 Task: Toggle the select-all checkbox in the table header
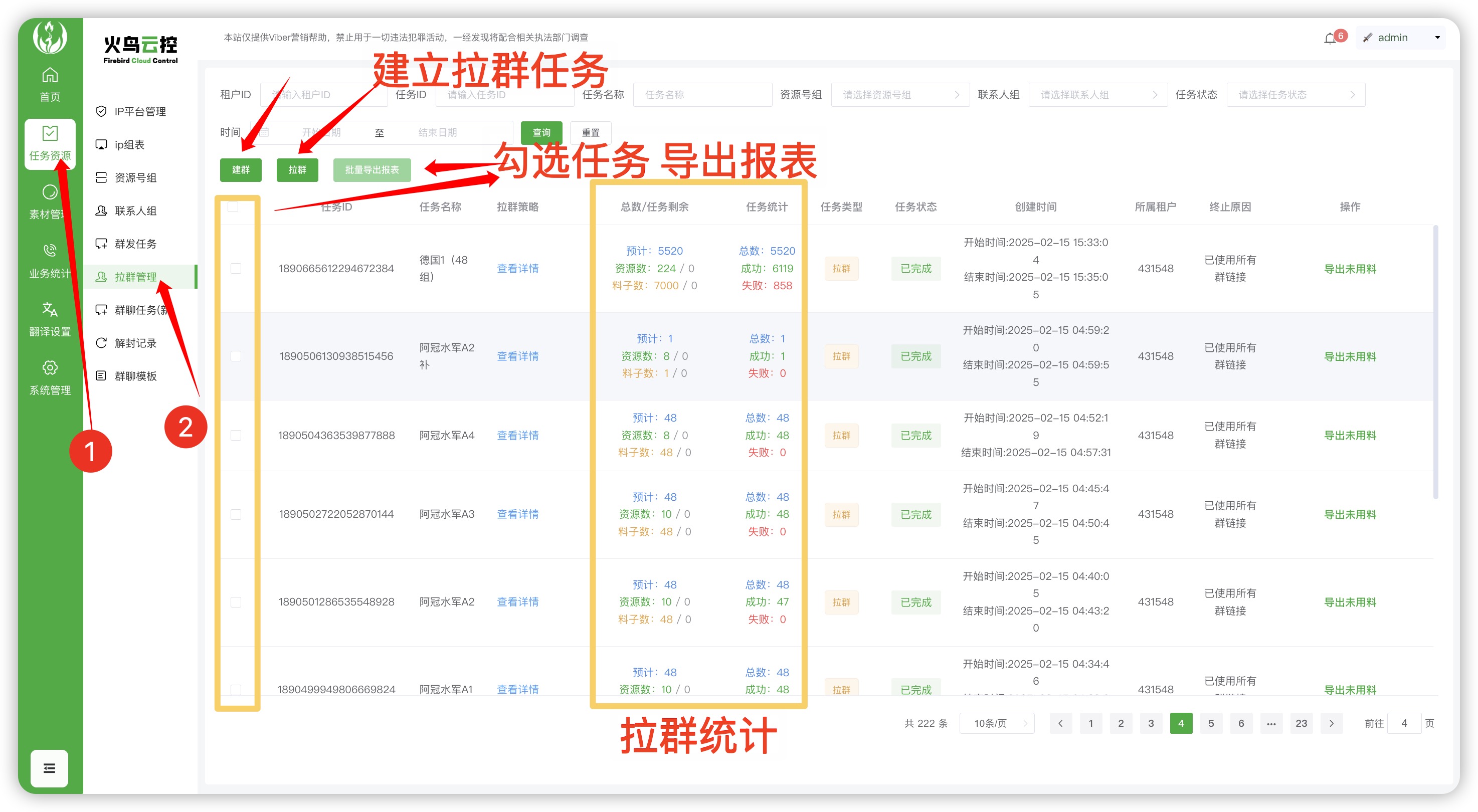click(x=233, y=207)
